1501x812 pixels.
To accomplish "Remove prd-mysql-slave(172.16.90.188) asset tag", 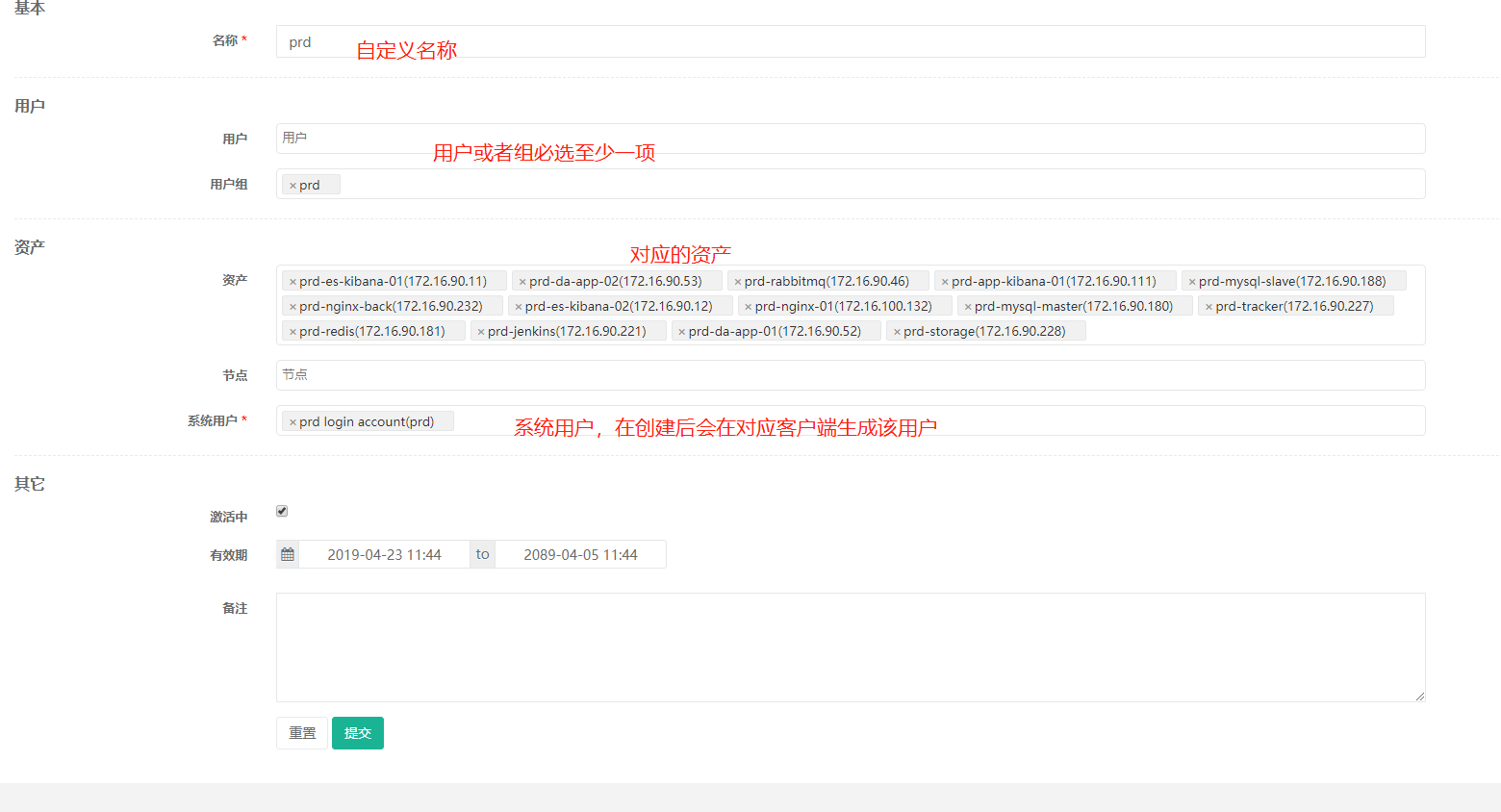I will click(x=1192, y=282).
